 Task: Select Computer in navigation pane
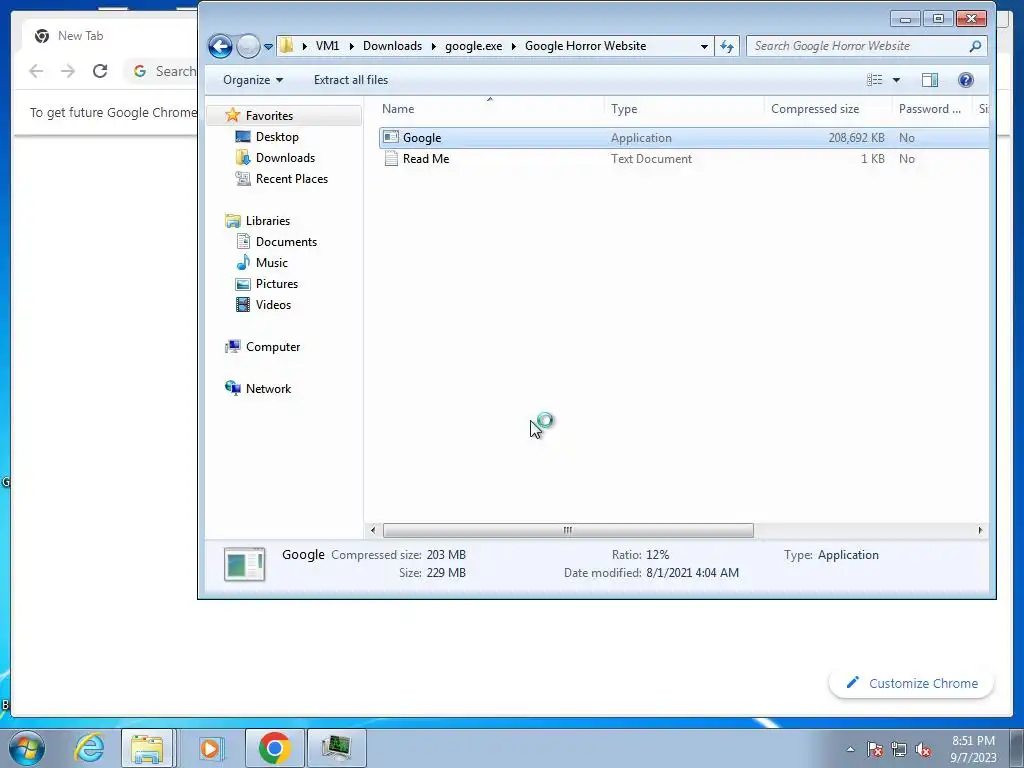pos(273,347)
